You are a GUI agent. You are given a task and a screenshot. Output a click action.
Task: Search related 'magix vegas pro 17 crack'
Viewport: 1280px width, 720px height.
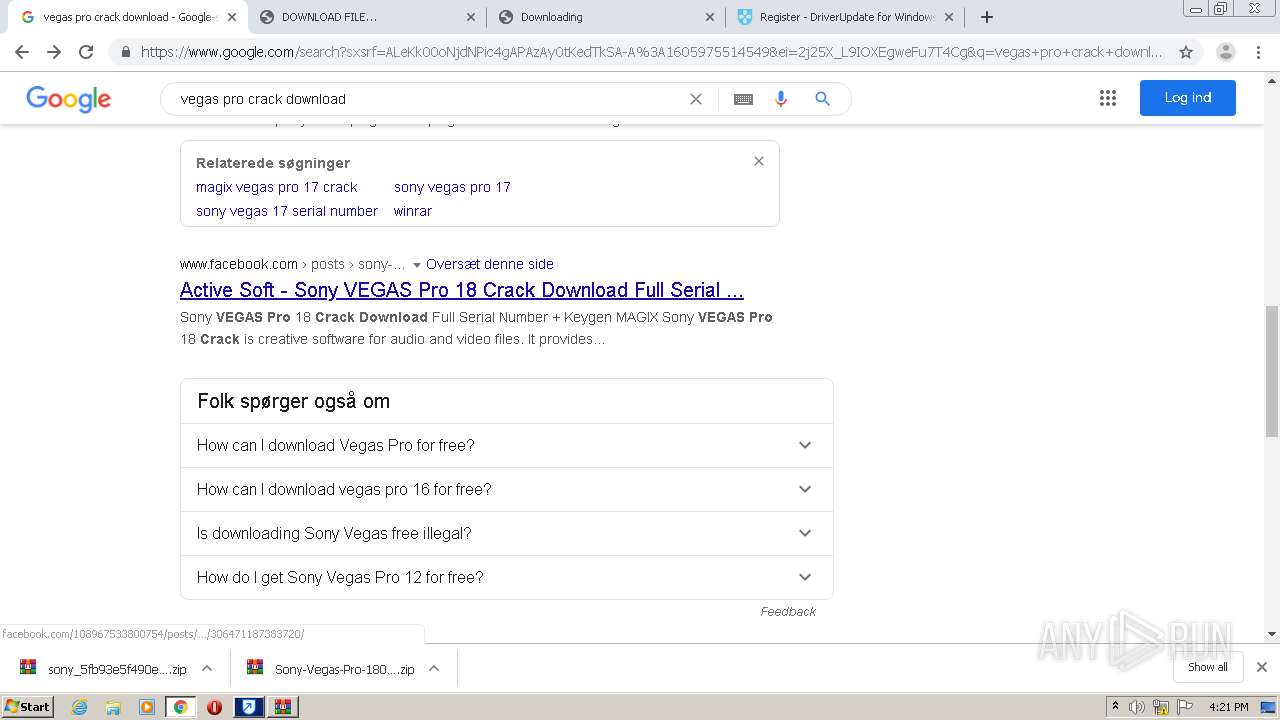[x=277, y=187]
